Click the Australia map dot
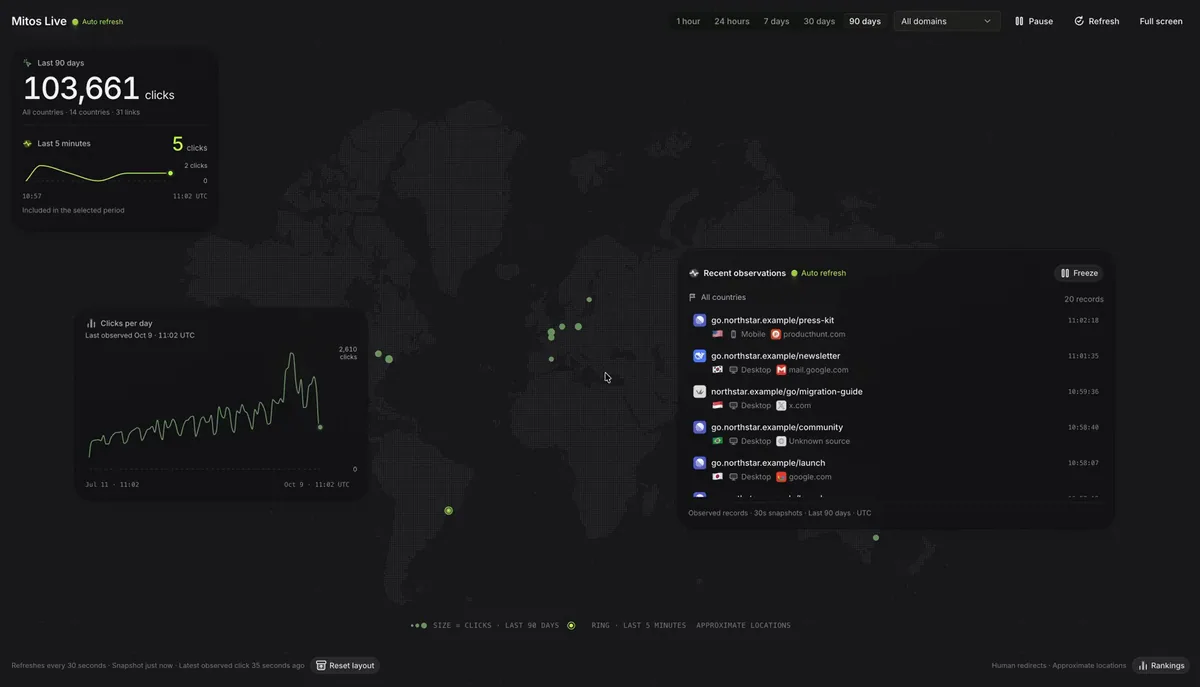Viewport: 1200px width, 687px height. [876, 538]
